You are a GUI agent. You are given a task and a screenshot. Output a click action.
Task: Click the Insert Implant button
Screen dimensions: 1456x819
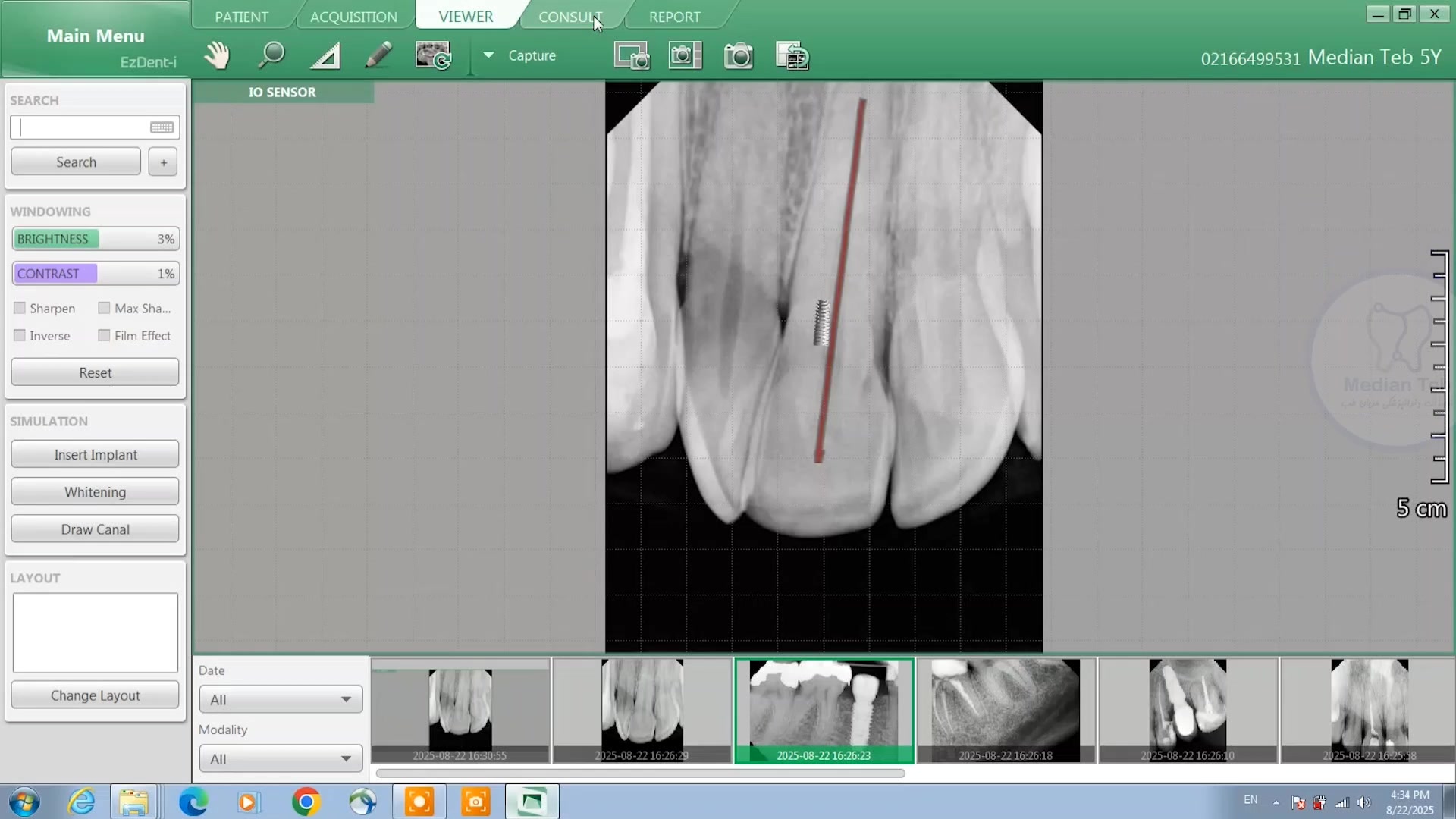click(x=95, y=454)
